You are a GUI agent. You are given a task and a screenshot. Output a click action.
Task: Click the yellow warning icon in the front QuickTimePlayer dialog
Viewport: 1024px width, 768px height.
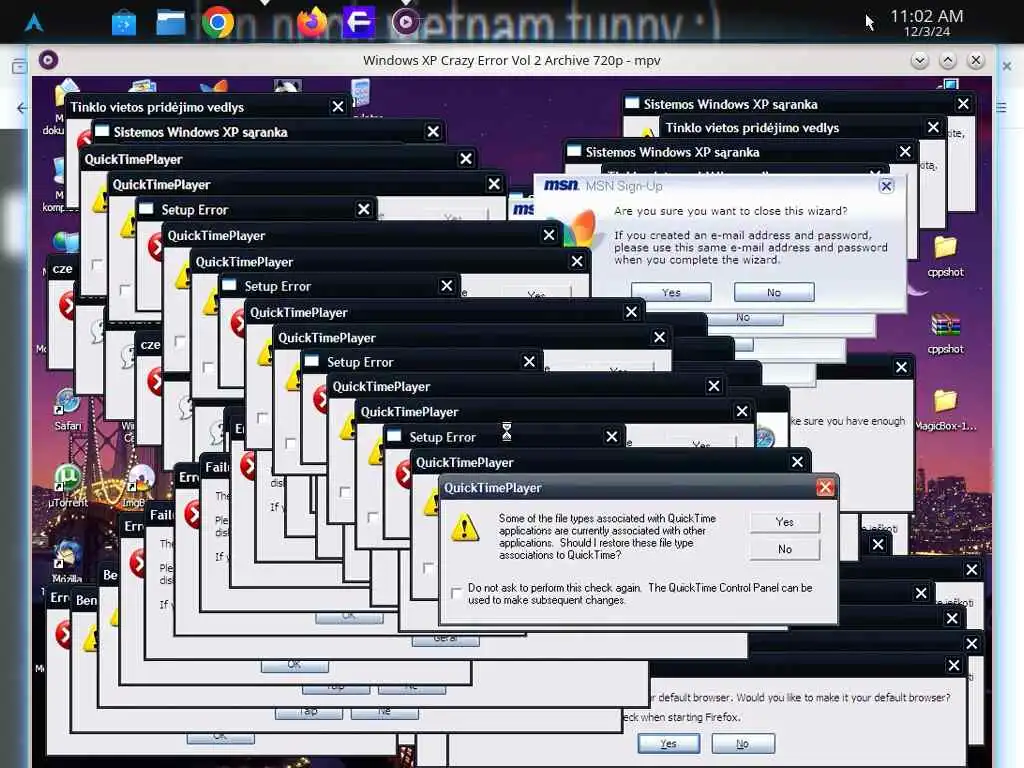pyautogui.click(x=464, y=527)
